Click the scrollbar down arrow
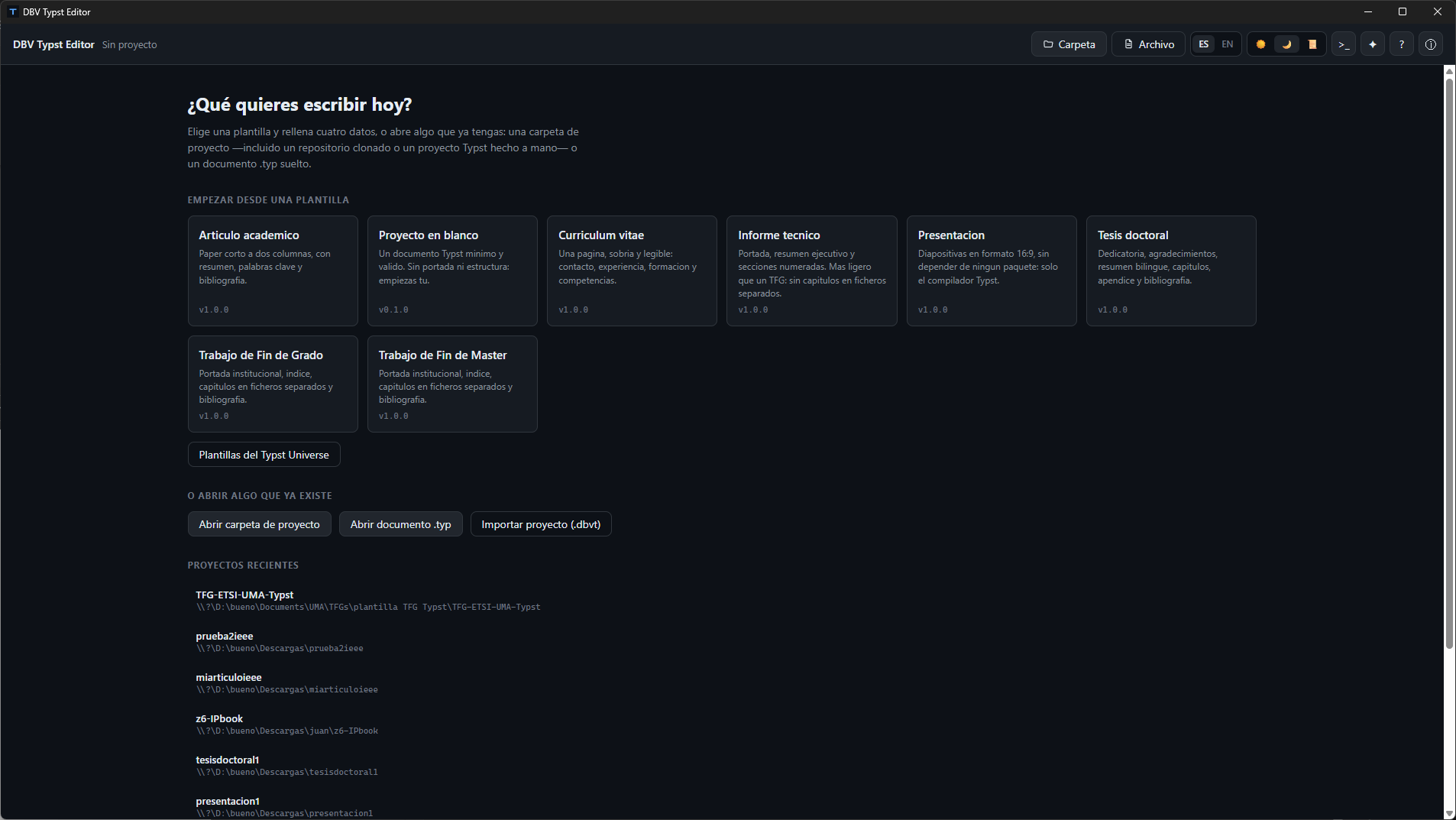Screen dimensions: 1456x820 (x=1449, y=814)
